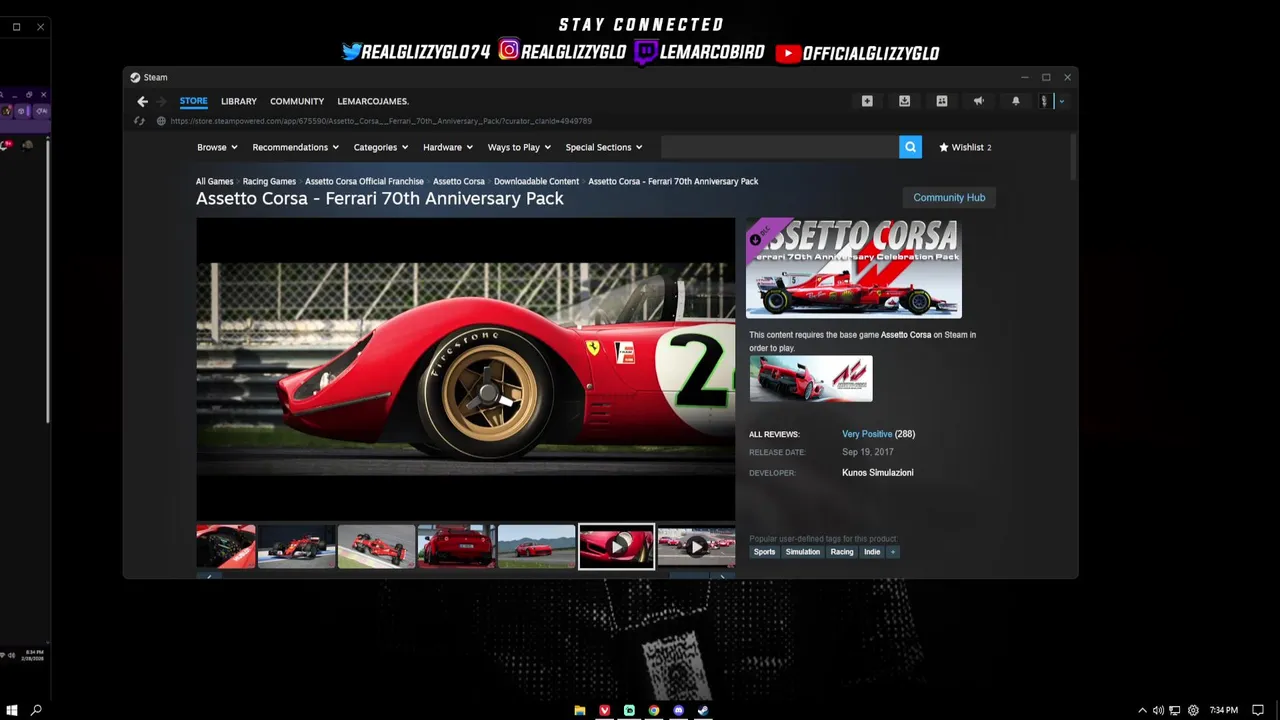Switch to the STORE tab
1280x720 pixels.
194,101
